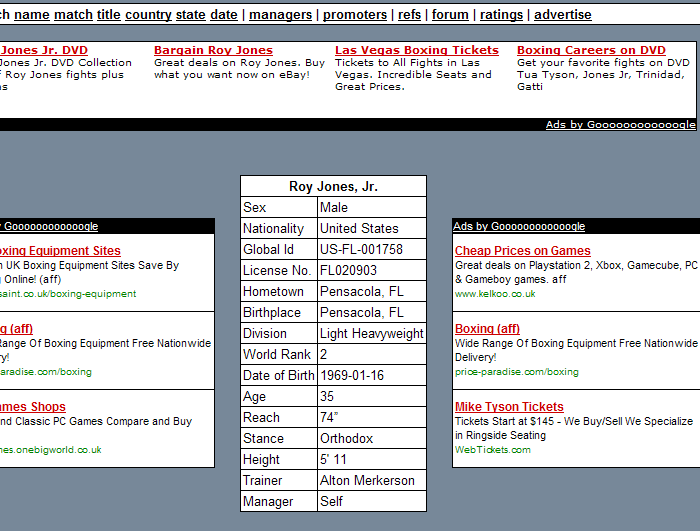Click the 'Nationality' label cell
Screen dimensions: 700x531
point(279,228)
